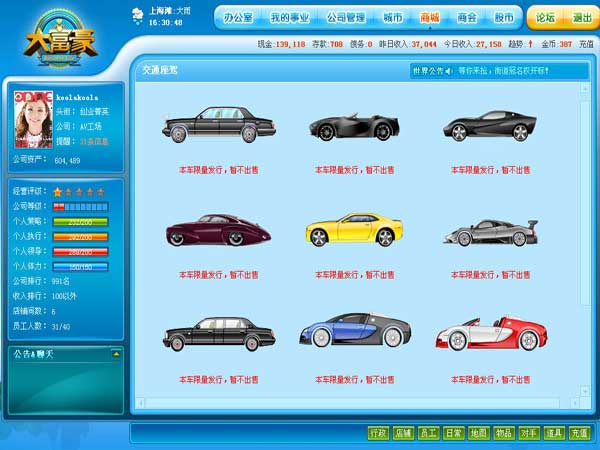Image resolution: width=600 pixels, height=450 pixels.
Task: Click the horizontal scrollbar right arrow
Action: click(x=574, y=403)
